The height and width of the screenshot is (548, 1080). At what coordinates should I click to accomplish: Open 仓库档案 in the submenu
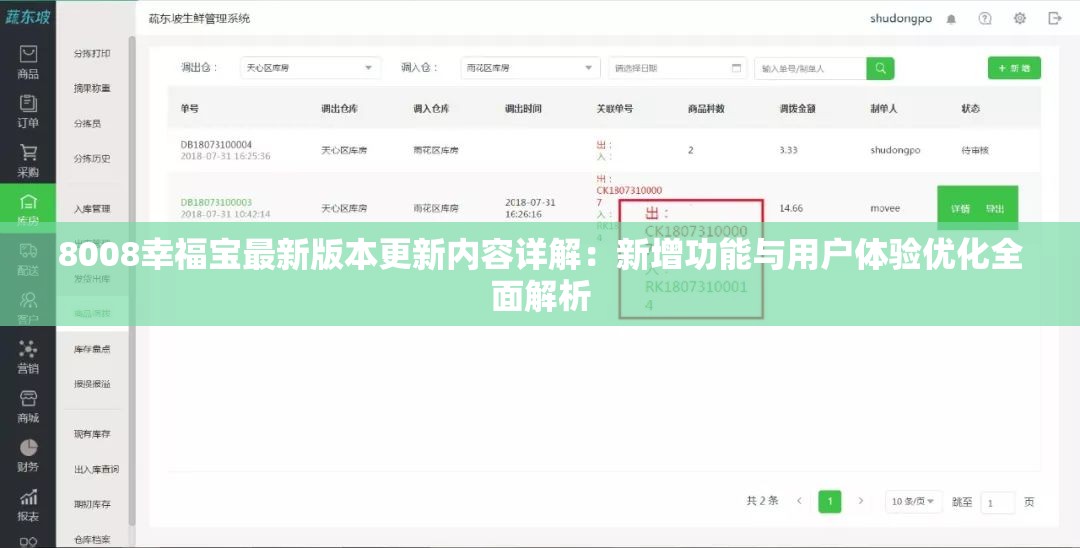pos(92,539)
